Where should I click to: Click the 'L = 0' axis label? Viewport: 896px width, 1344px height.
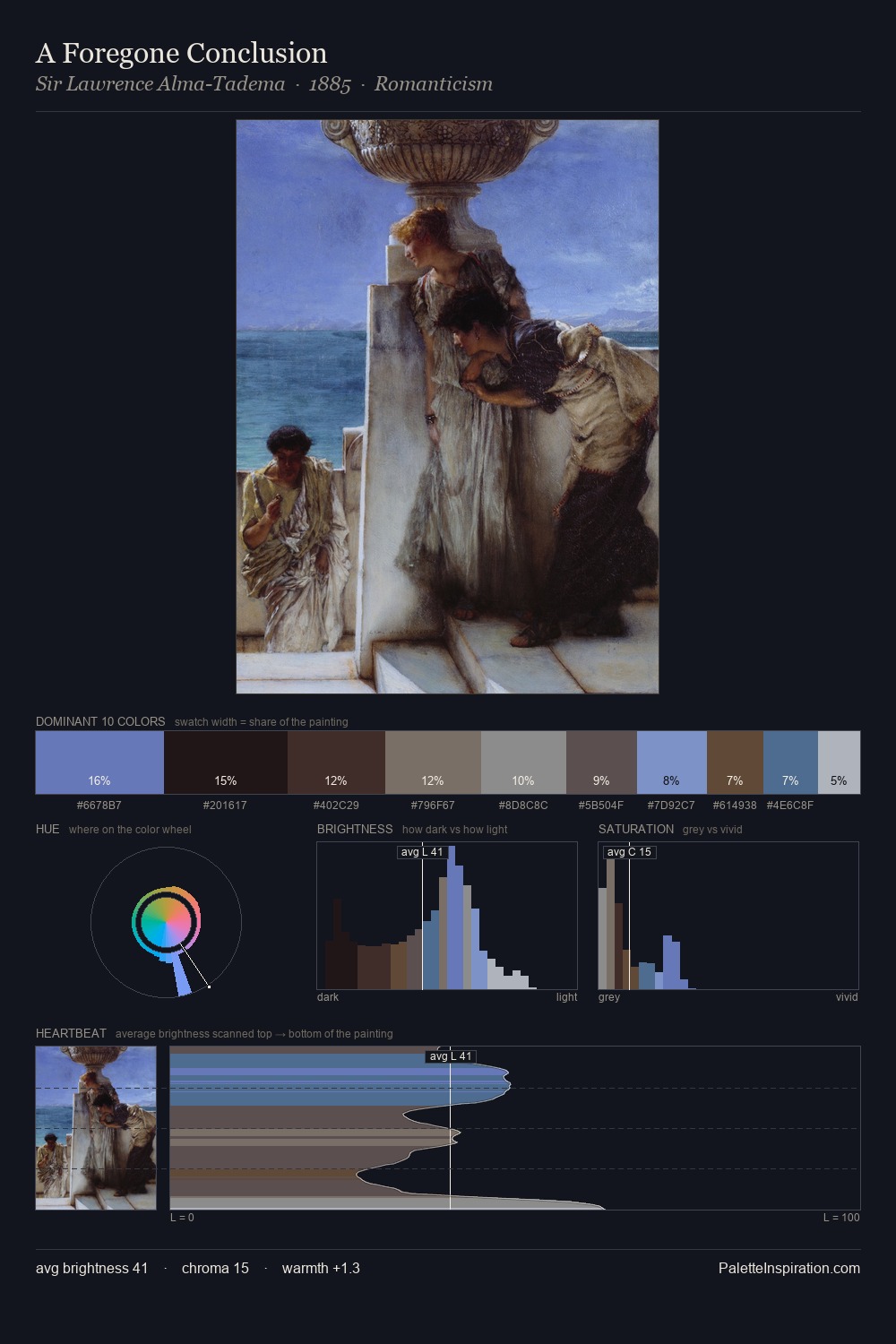(183, 1218)
